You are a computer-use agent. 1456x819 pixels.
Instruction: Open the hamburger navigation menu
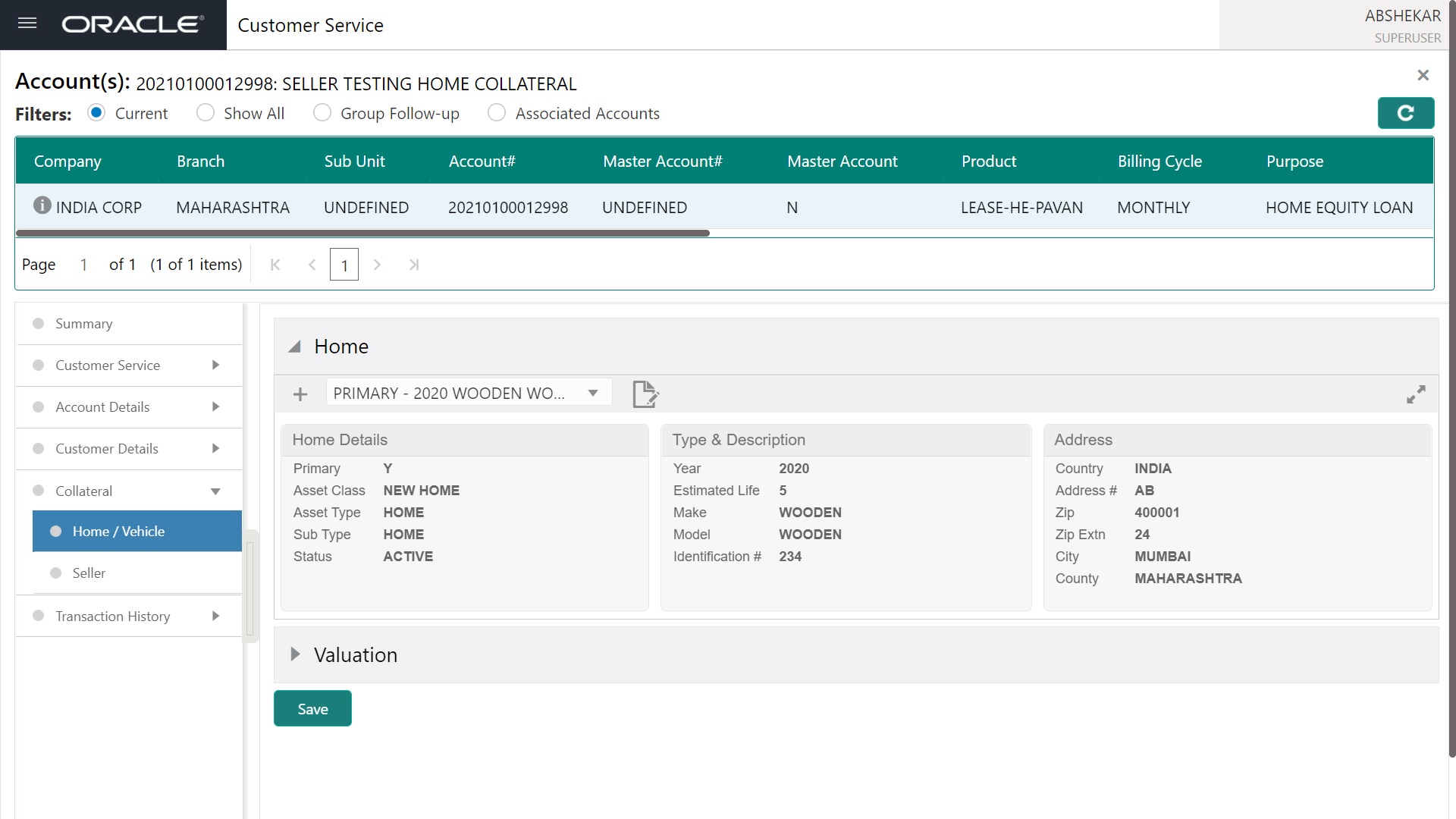pos(27,24)
